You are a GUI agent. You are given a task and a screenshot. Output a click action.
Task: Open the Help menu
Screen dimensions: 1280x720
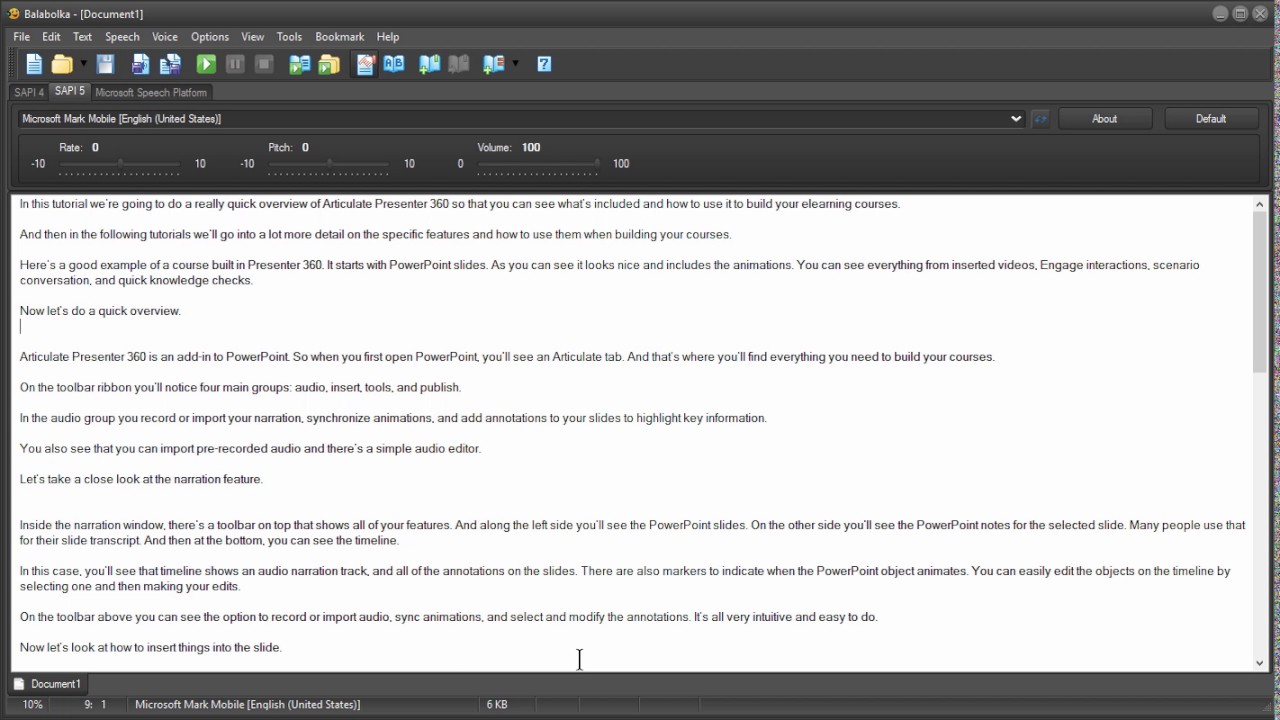pos(387,37)
